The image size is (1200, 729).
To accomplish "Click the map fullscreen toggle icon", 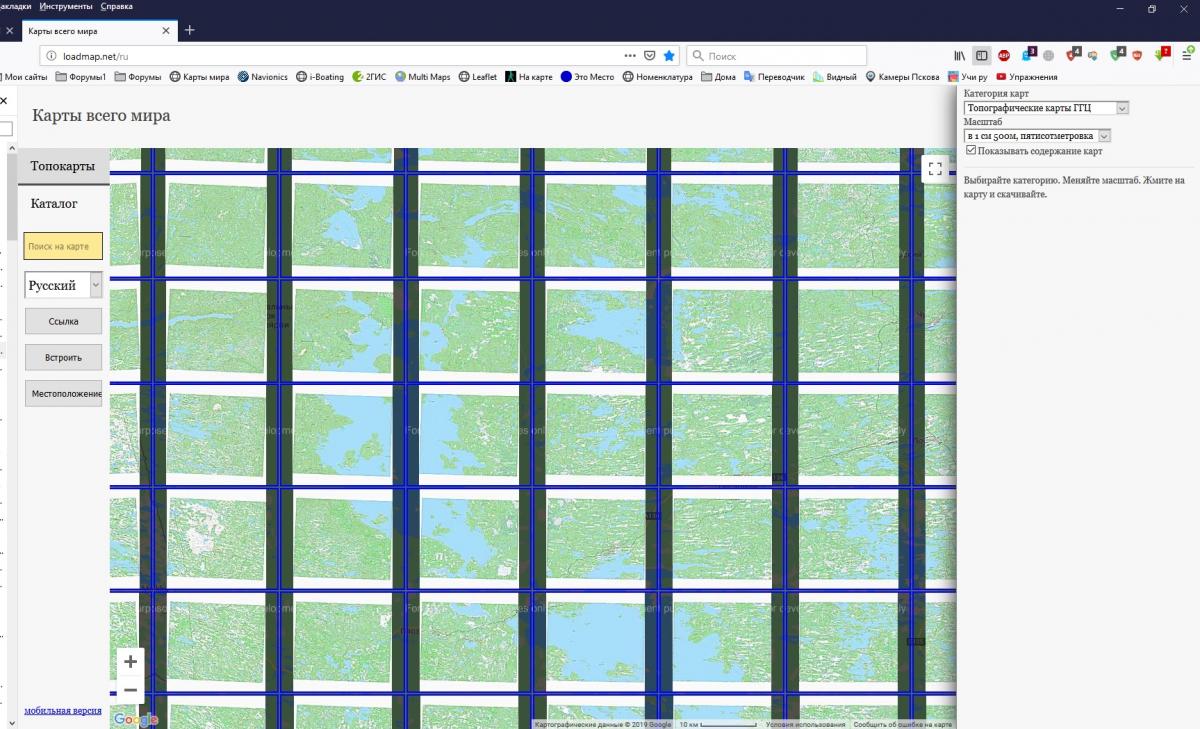I will click(x=935, y=169).
